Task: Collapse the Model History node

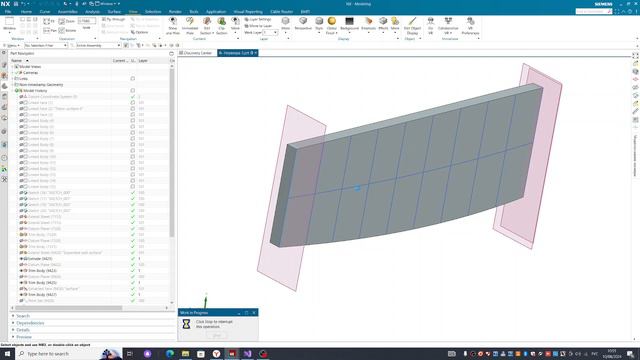Action: click(13, 90)
